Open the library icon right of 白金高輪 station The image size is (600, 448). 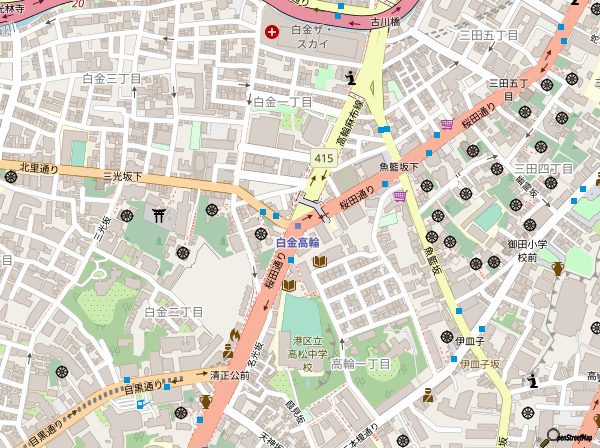click(320, 262)
